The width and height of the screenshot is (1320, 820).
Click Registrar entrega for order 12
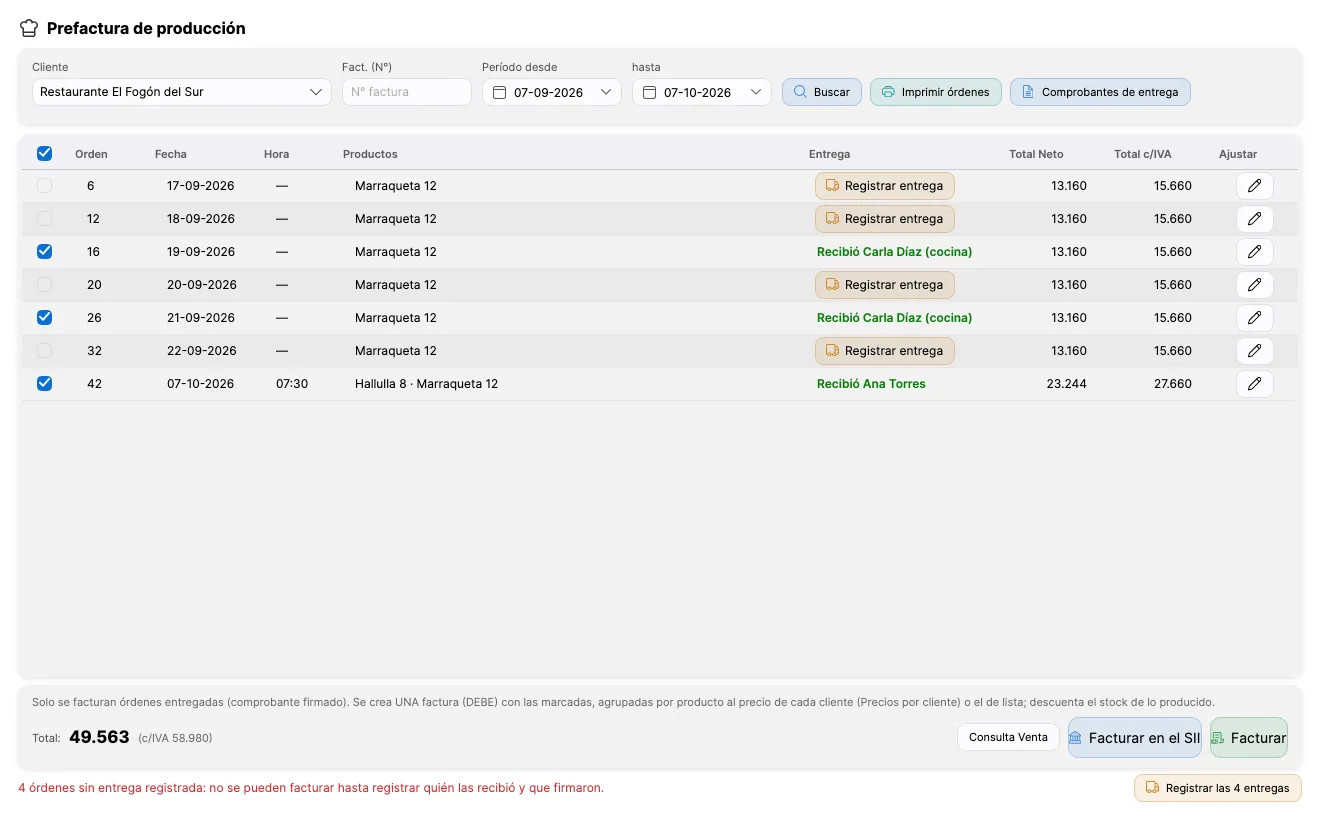pos(885,219)
